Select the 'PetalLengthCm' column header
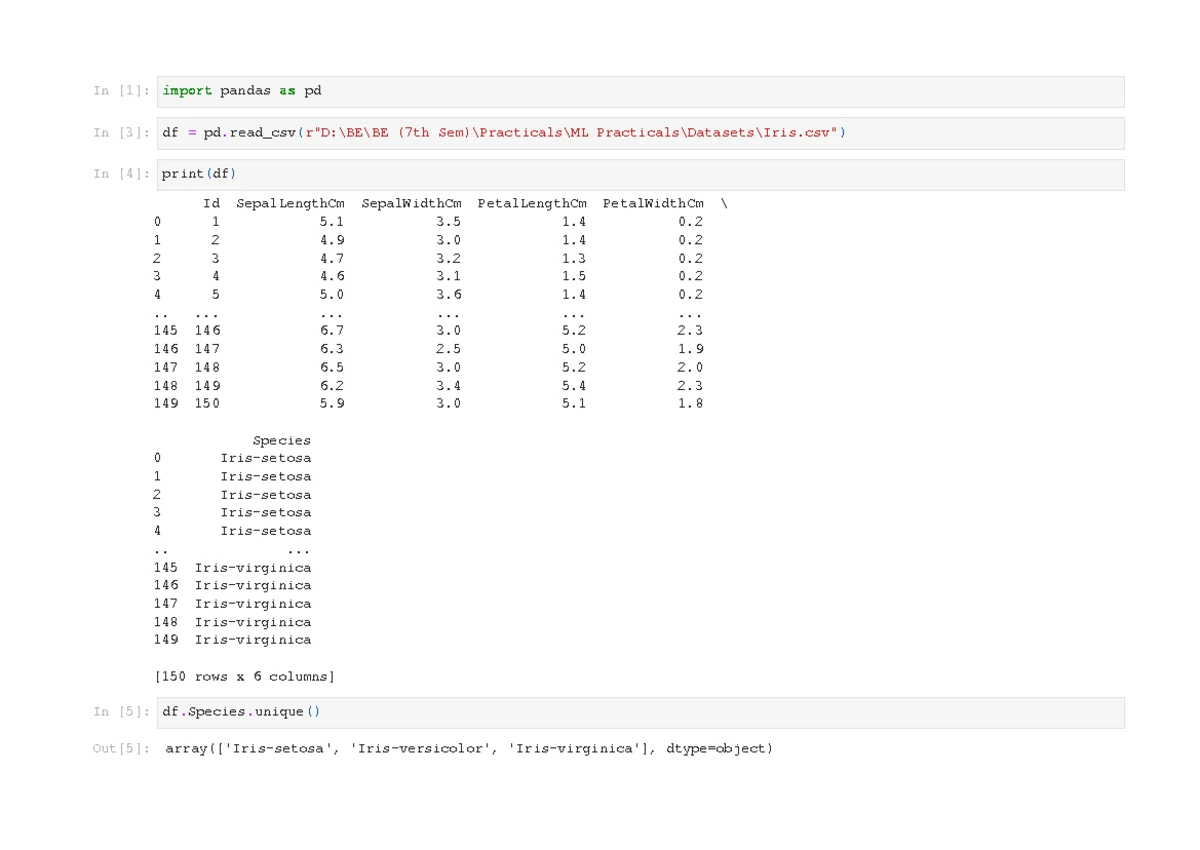1200x850 pixels. (532, 204)
